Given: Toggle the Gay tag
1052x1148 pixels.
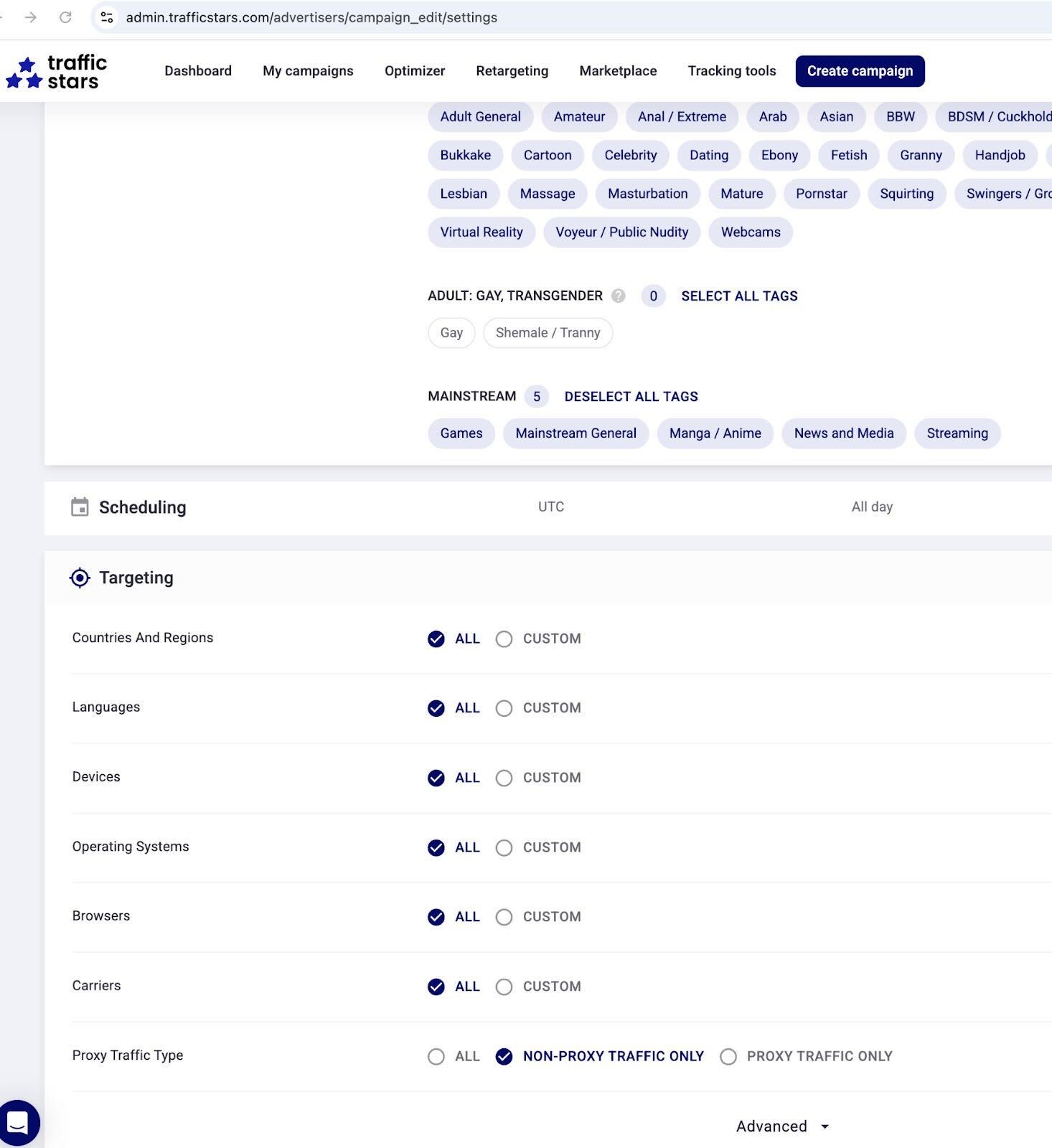Looking at the screenshot, I should click(451, 333).
